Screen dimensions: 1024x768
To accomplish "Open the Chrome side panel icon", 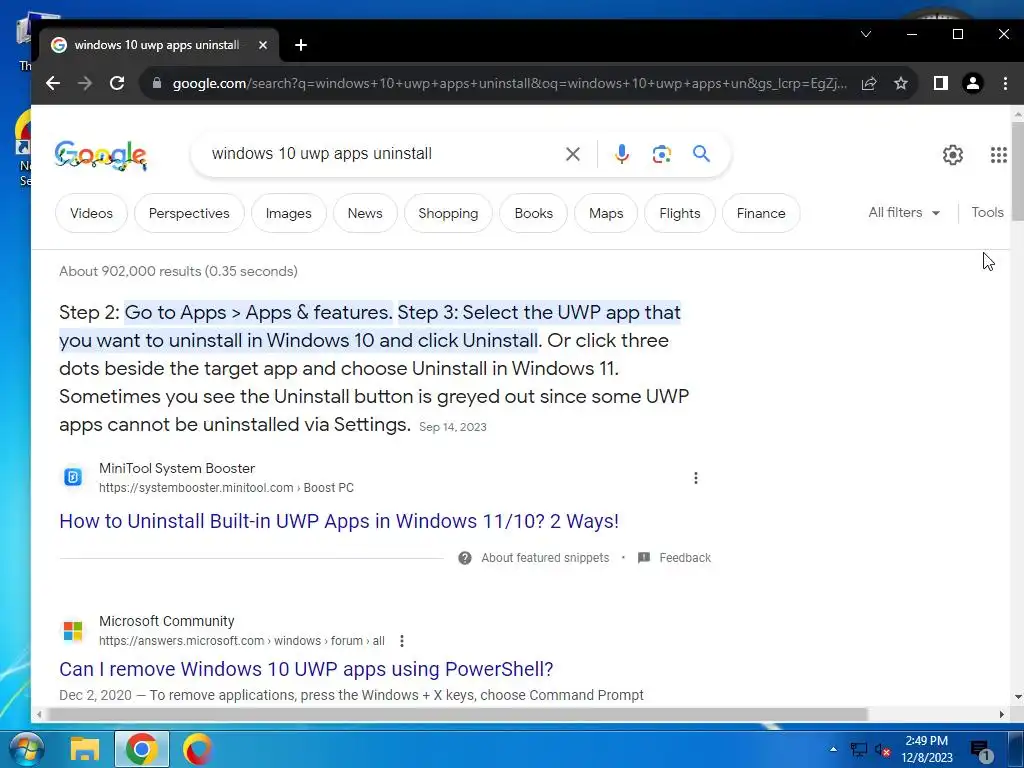I will coord(940,83).
